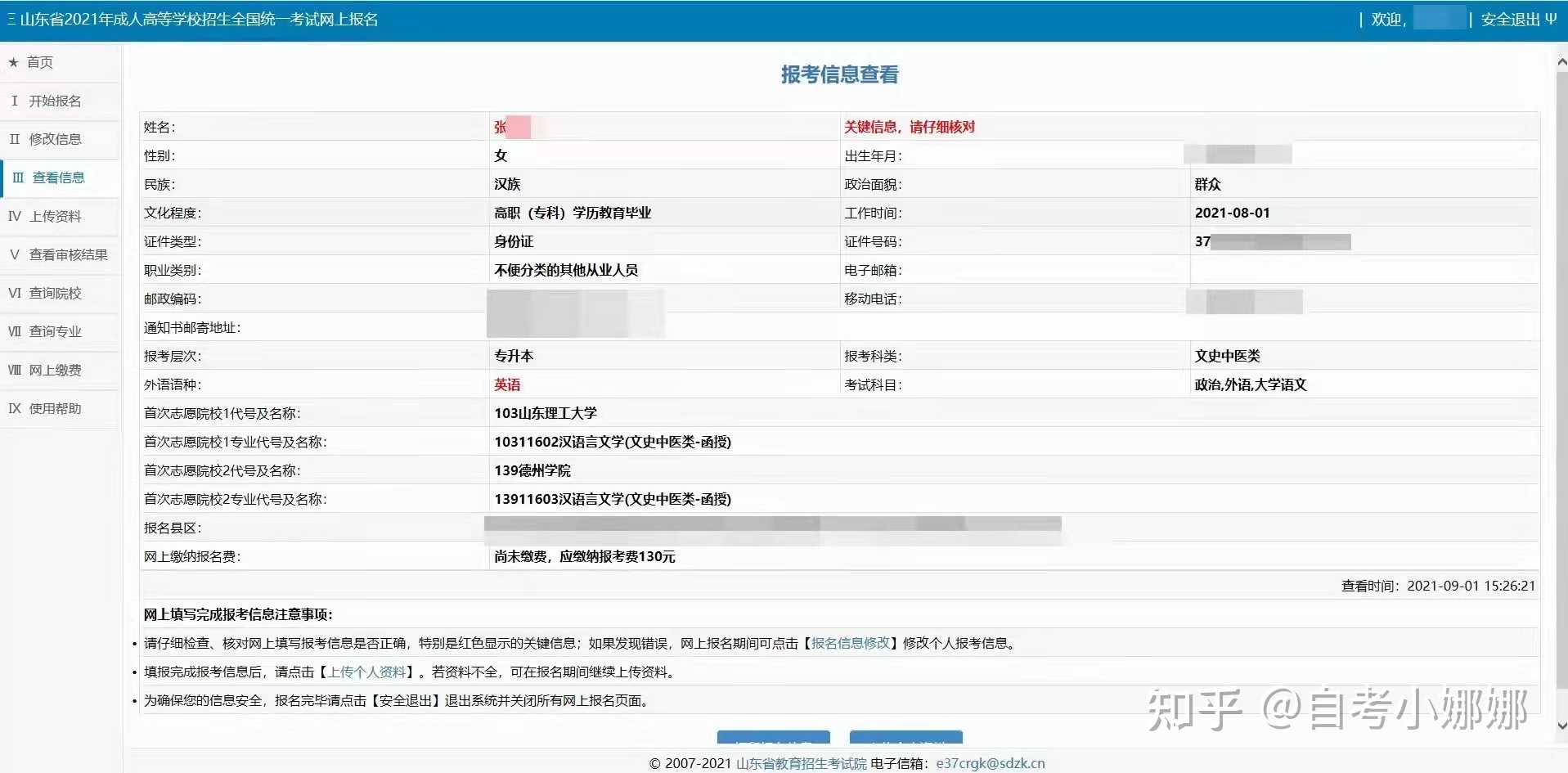This screenshot has height=773, width=1568.
Task: Toggle the sidebar menu icon at title start
Action: click(11, 20)
